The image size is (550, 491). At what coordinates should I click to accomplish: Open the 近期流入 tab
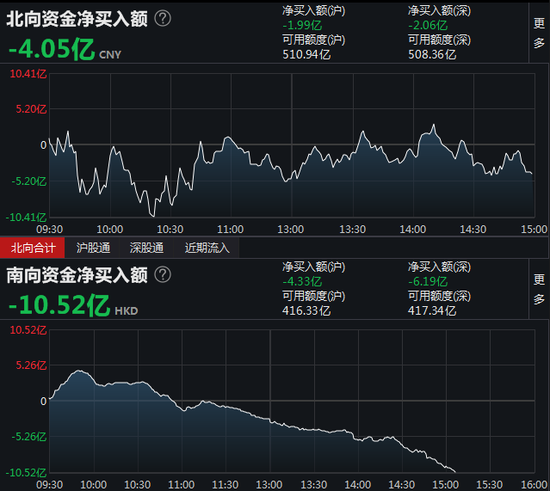(x=207, y=248)
